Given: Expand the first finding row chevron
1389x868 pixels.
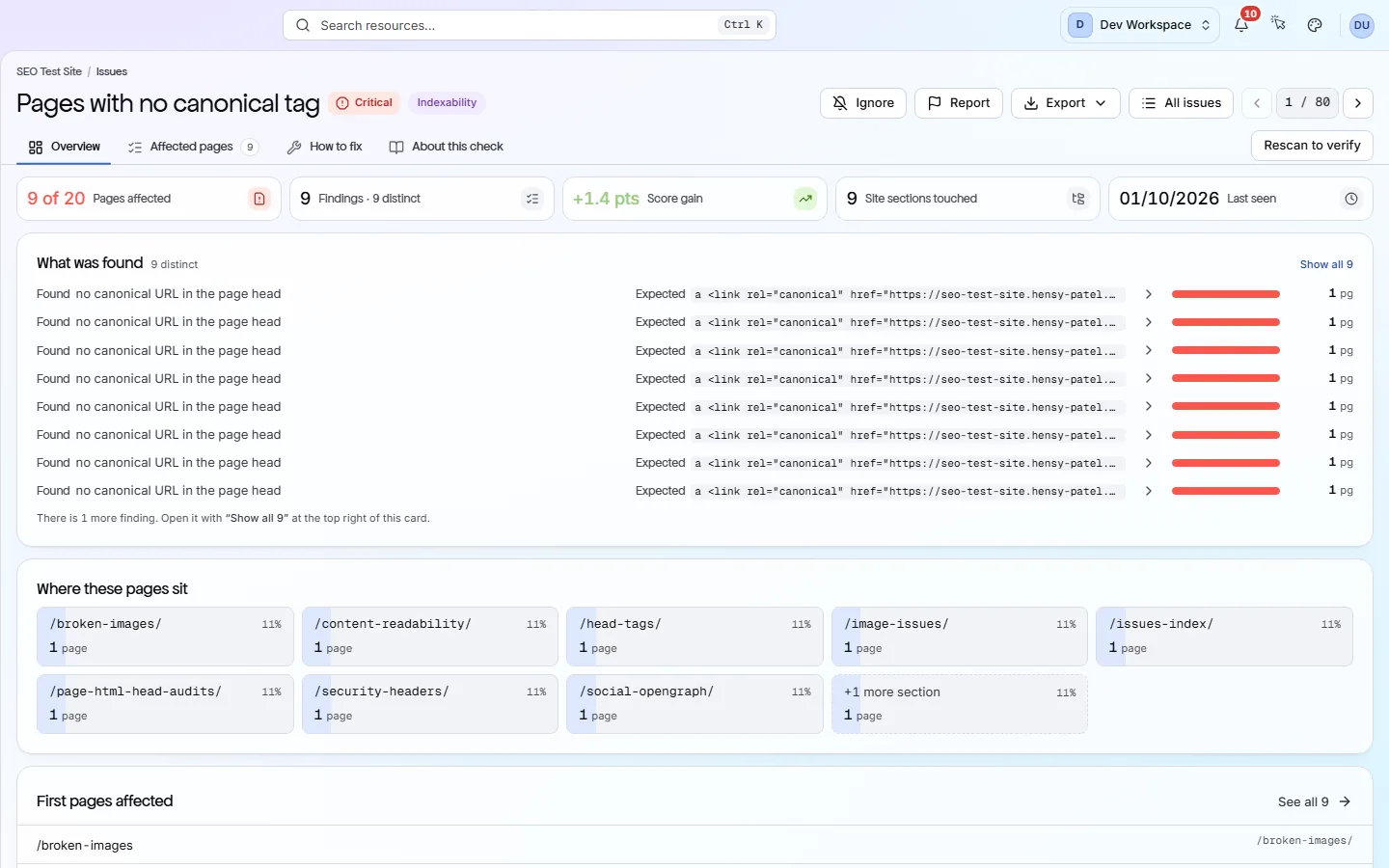Looking at the screenshot, I should pos(1148,294).
